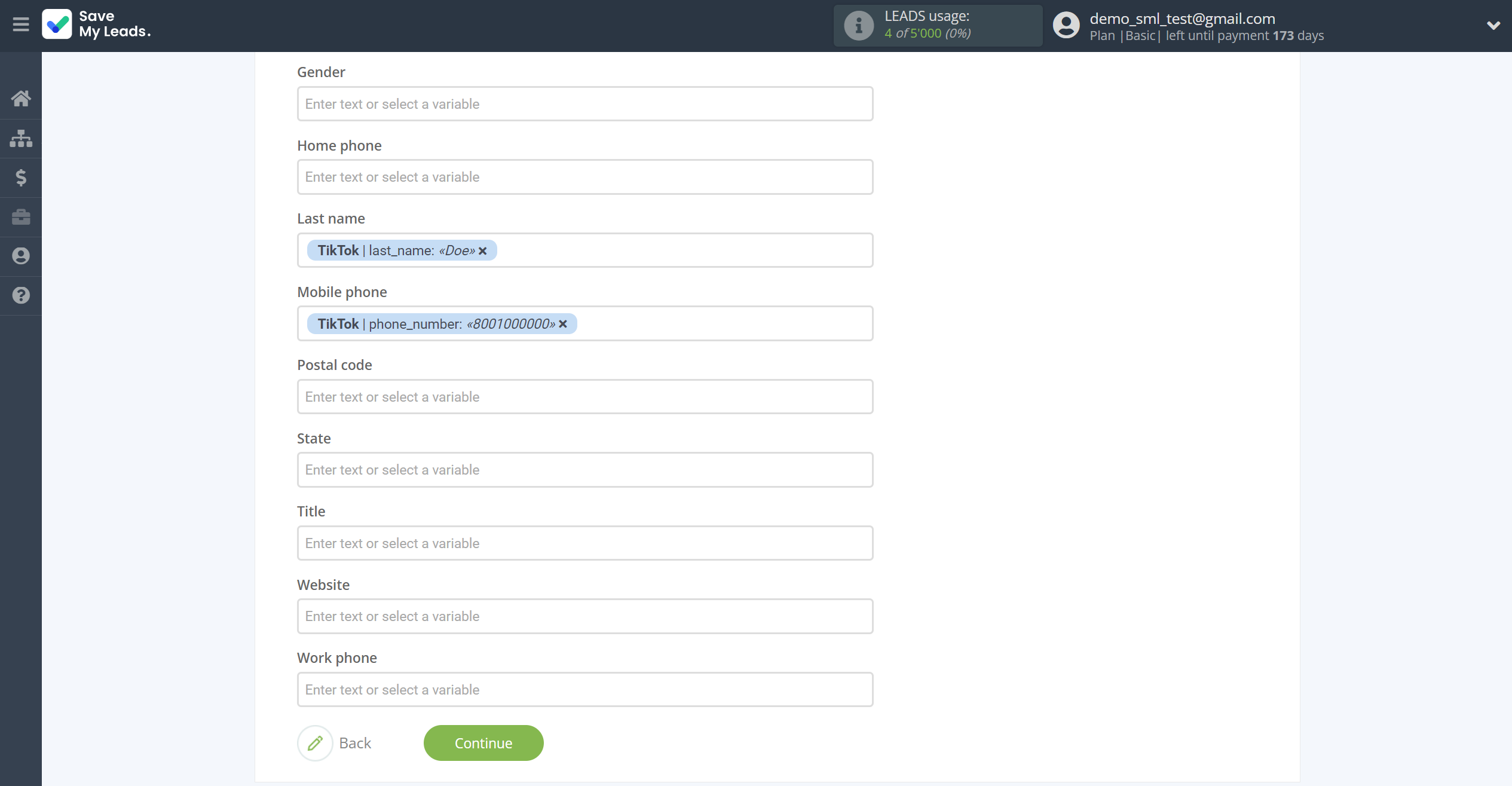
Task: Click the demo_sml_test@gmail.com account email
Action: point(1182,19)
